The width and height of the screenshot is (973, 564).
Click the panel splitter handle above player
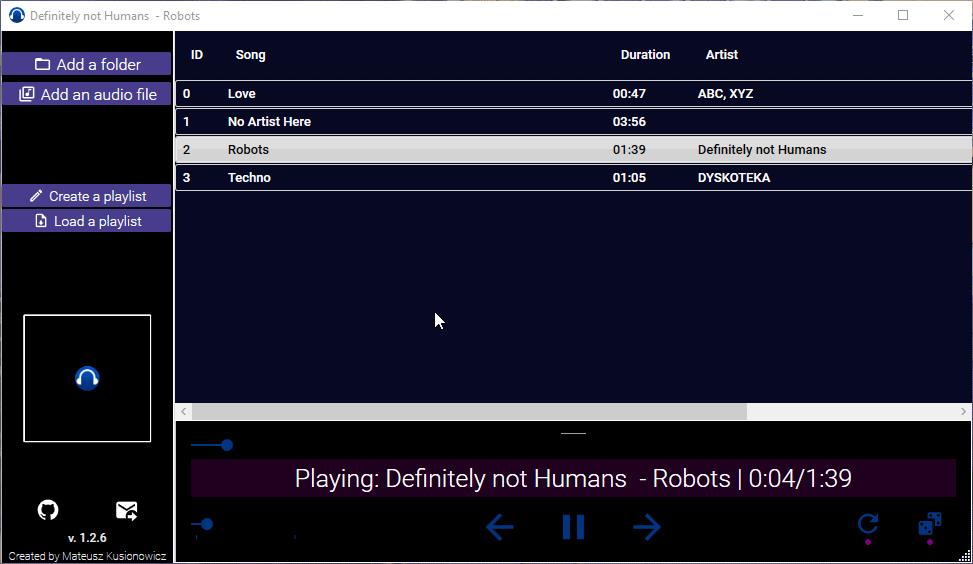tap(573, 433)
